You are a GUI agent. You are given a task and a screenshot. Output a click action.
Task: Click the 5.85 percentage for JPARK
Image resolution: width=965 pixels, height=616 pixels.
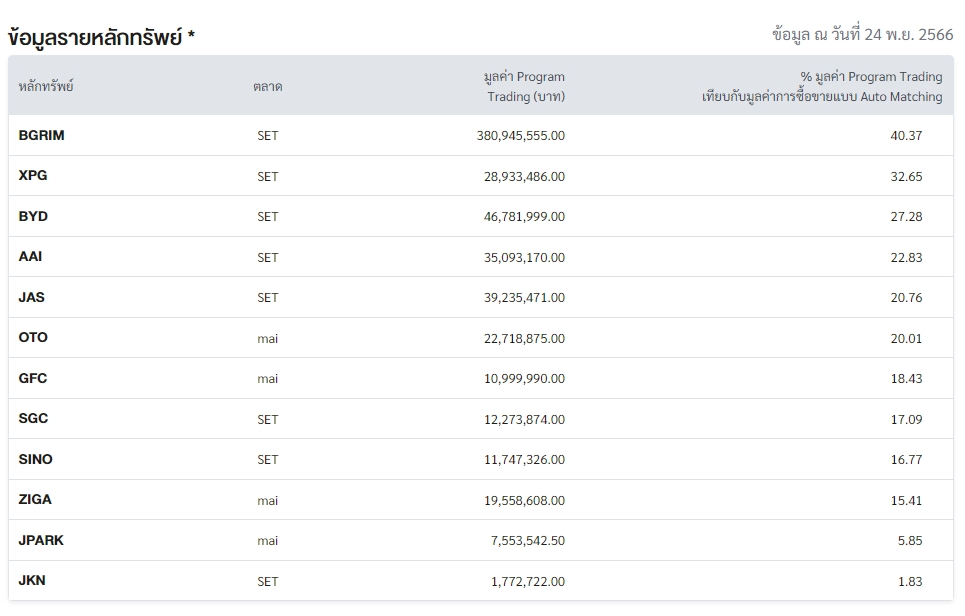(910, 541)
